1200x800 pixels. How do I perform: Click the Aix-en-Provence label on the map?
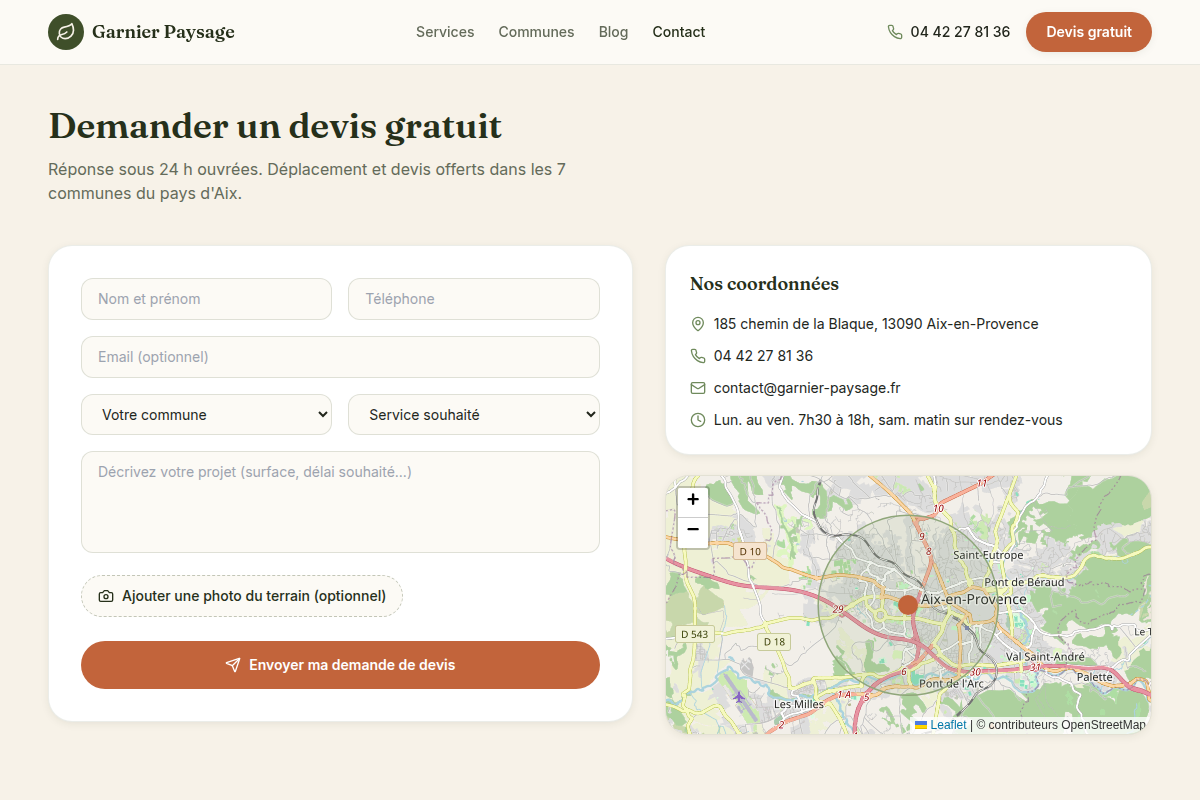974,599
